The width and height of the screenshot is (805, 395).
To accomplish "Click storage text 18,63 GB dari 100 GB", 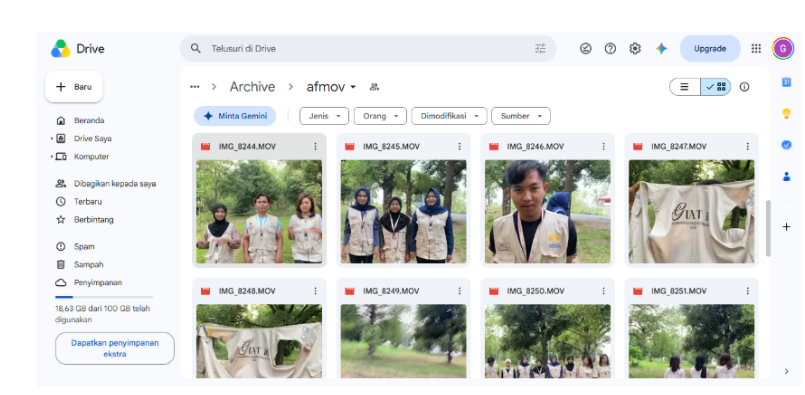I will 102,314.
